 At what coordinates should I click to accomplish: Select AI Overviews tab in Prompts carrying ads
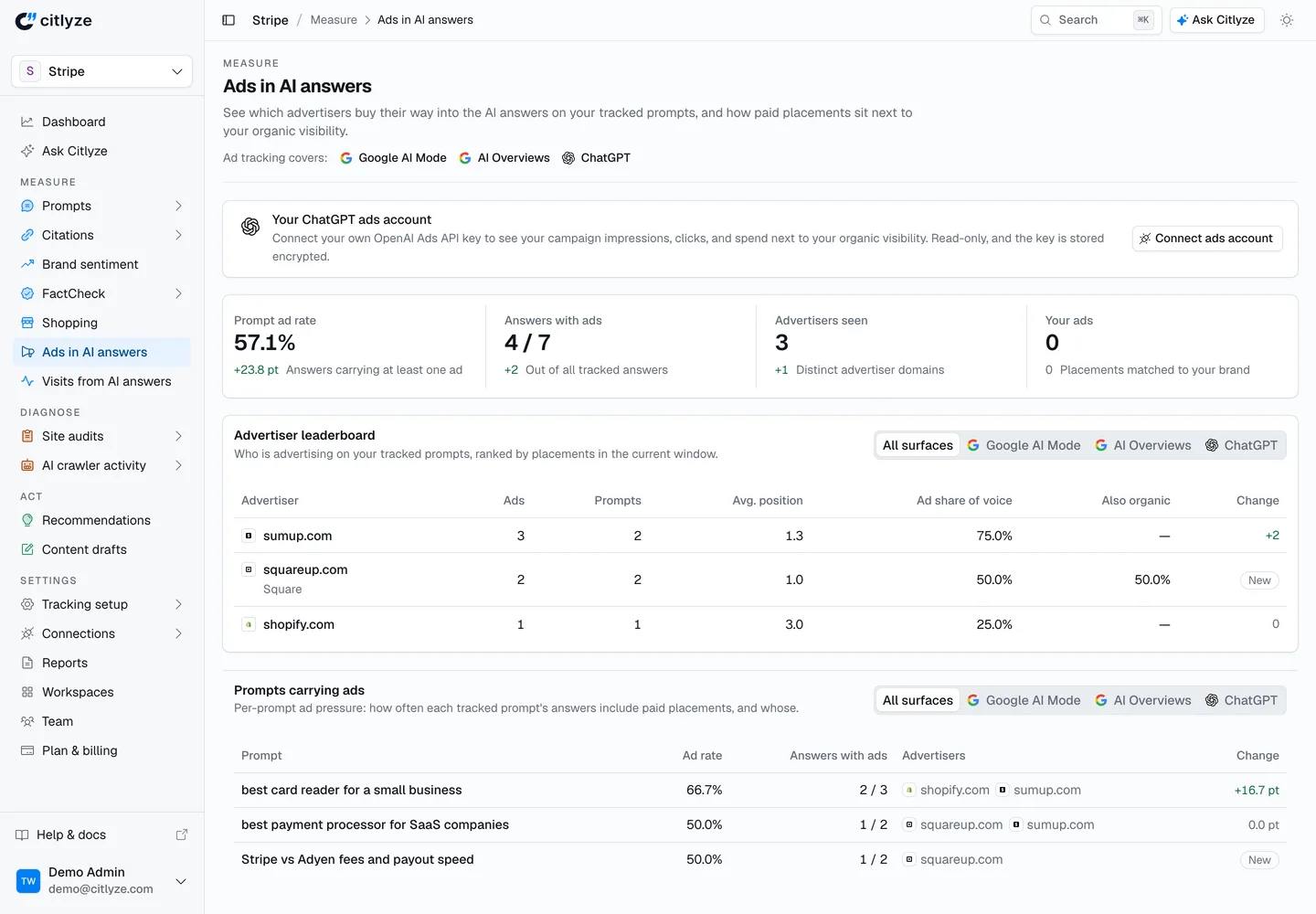tap(1142, 700)
